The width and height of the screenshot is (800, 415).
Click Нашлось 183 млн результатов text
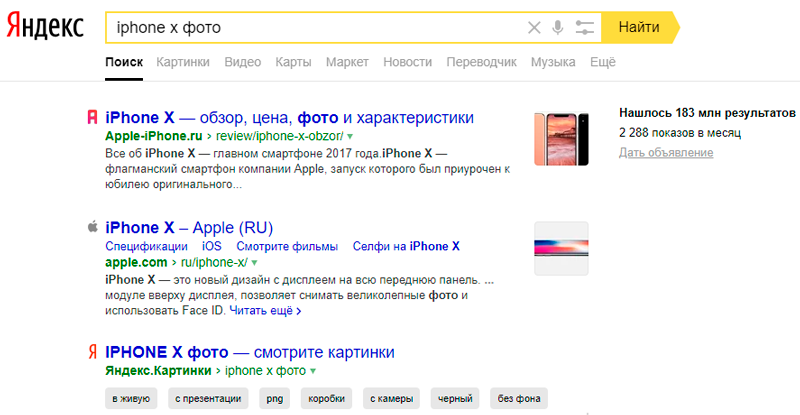click(x=707, y=113)
